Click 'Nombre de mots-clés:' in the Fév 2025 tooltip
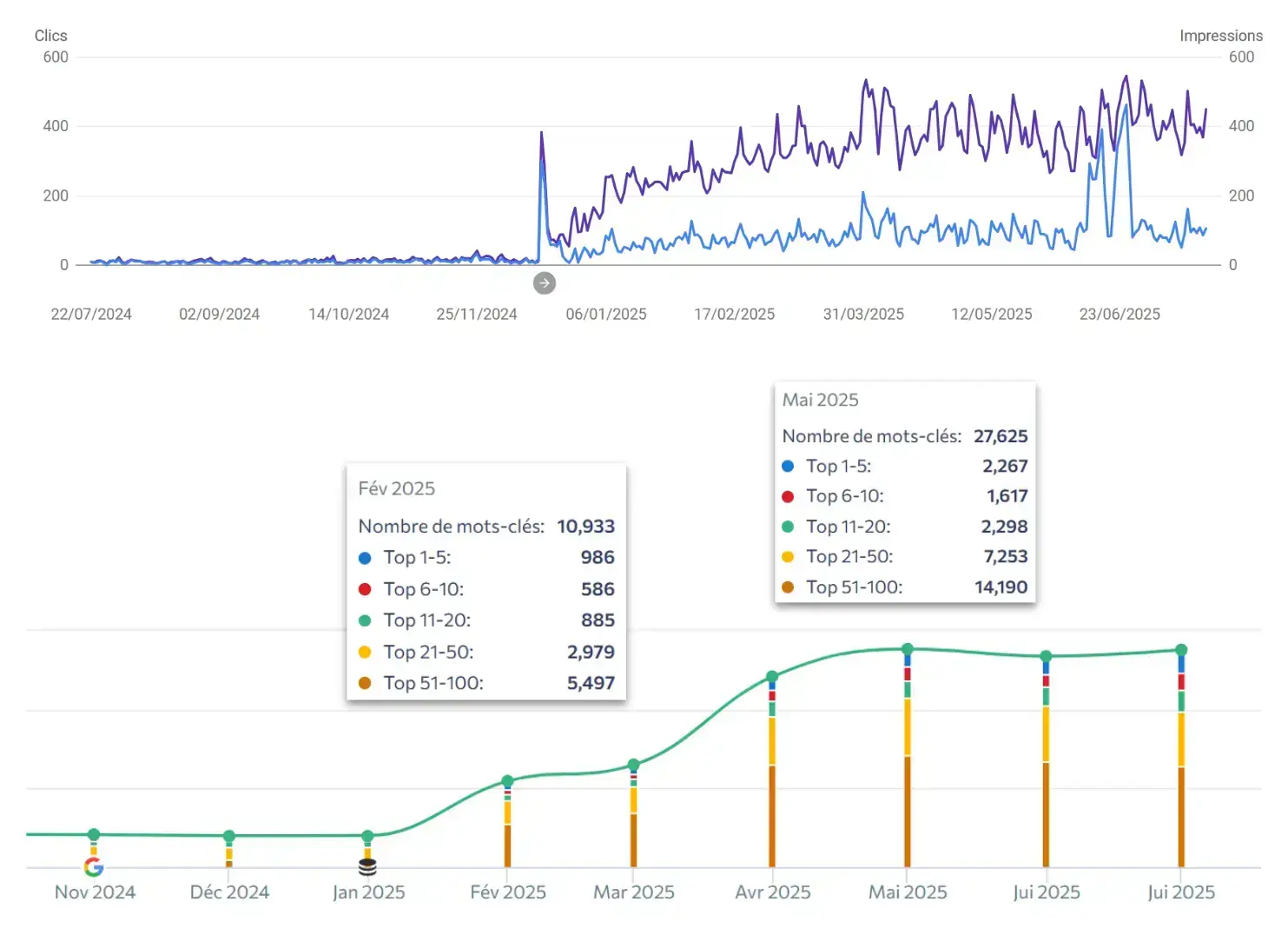 click(x=452, y=527)
